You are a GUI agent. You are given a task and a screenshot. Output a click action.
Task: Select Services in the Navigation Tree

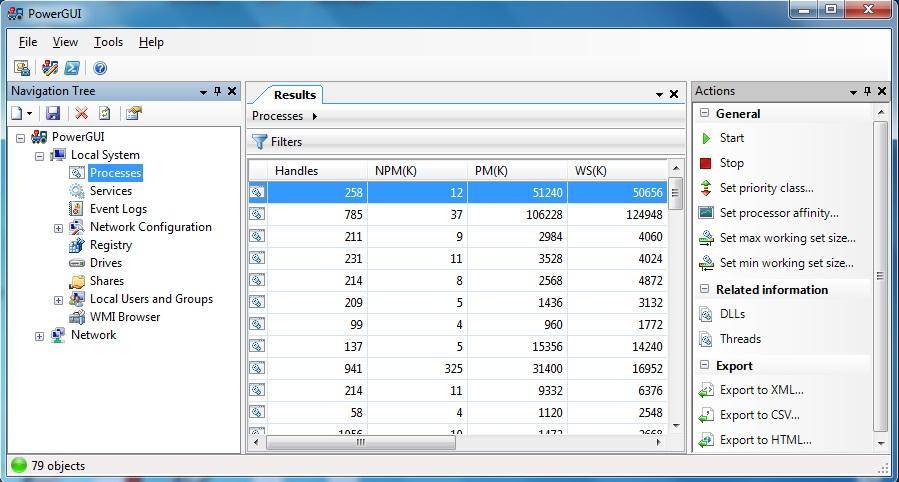111,191
